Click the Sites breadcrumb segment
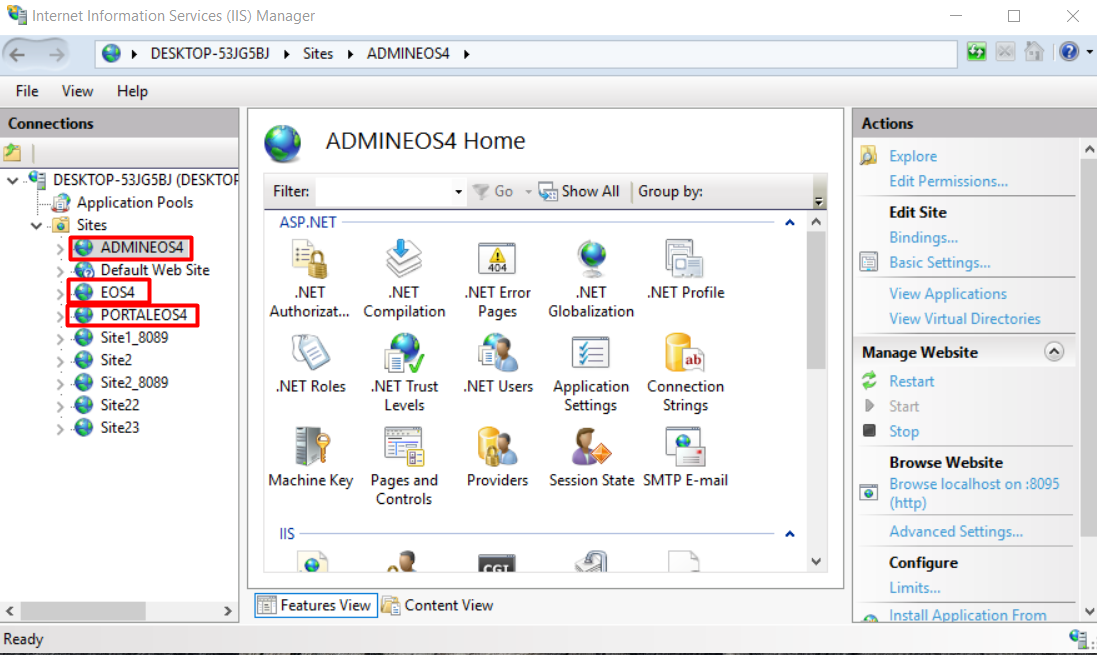Viewport: 1097px width, 655px height. coord(318,54)
